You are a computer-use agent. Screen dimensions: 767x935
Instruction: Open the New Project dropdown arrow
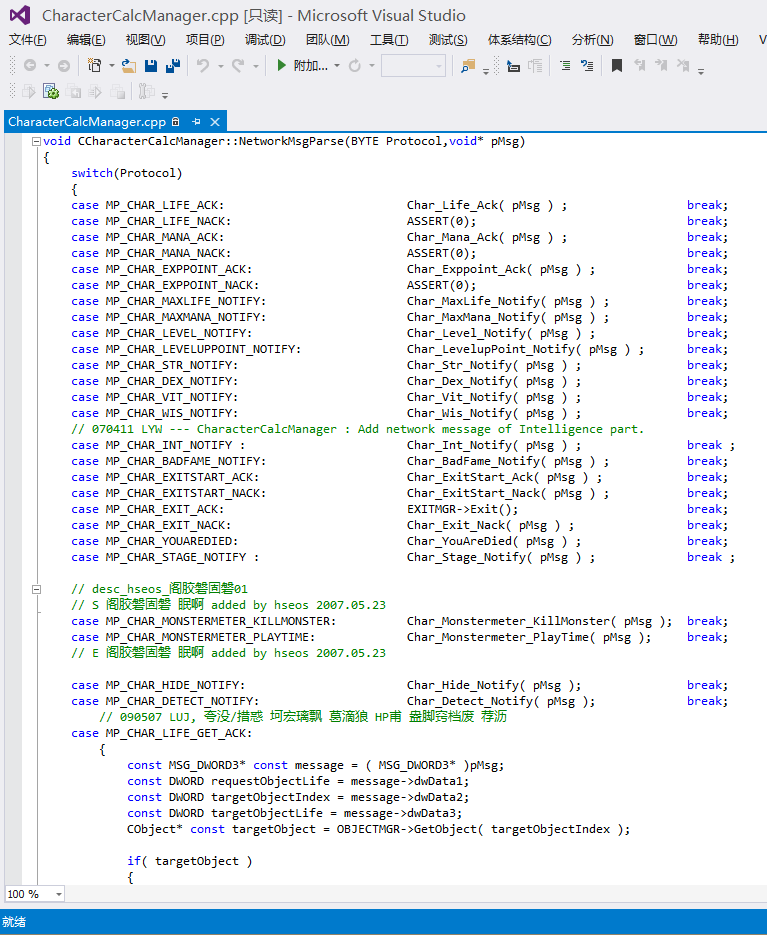[112, 66]
